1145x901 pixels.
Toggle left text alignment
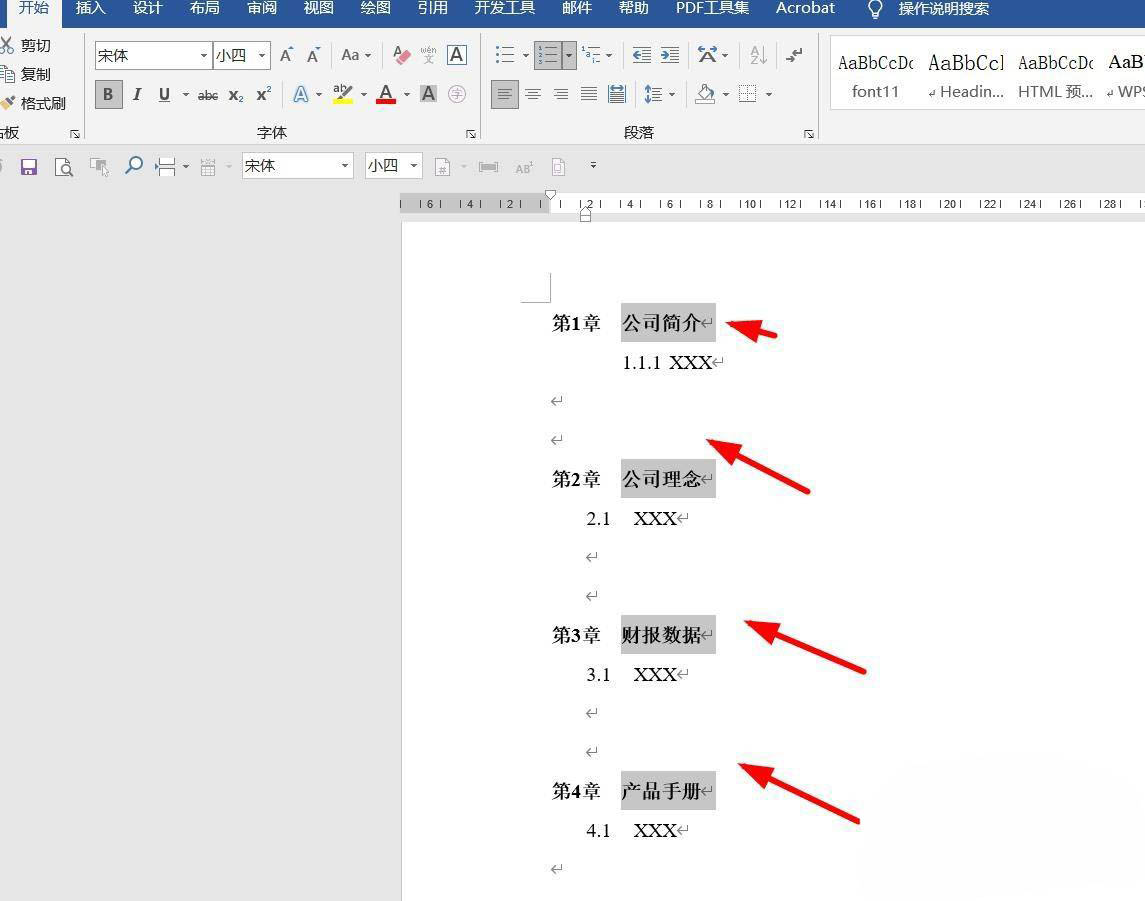pos(505,94)
